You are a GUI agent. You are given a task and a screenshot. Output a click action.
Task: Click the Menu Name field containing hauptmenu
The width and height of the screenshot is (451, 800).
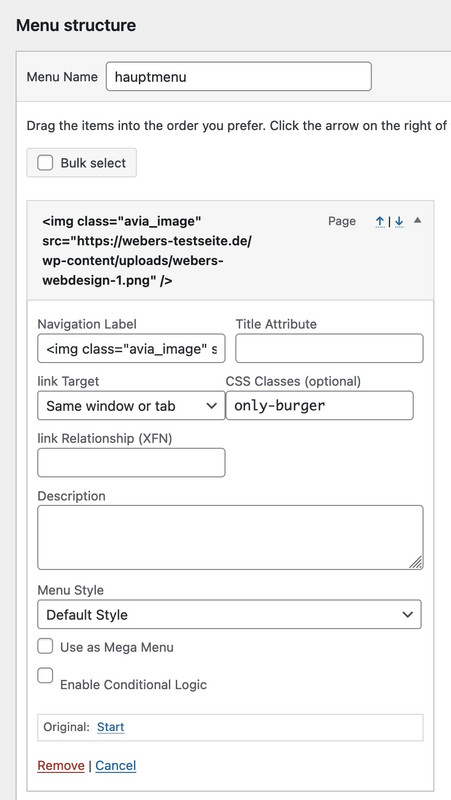[x=239, y=77]
